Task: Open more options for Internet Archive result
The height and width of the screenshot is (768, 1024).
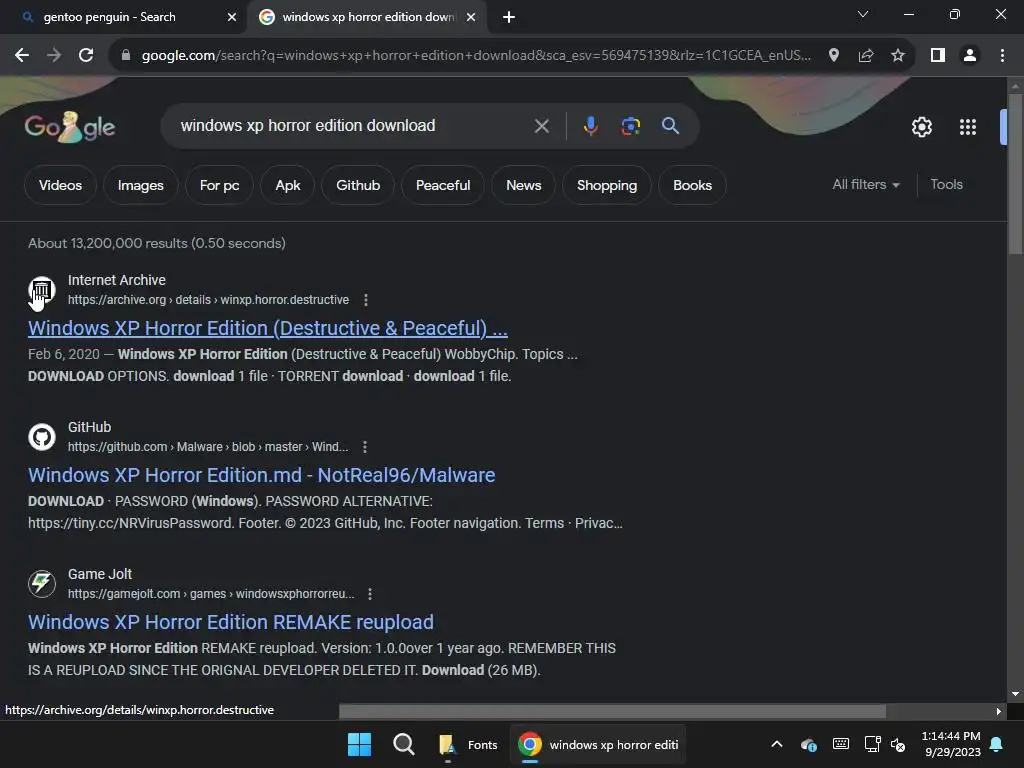Action: click(366, 300)
